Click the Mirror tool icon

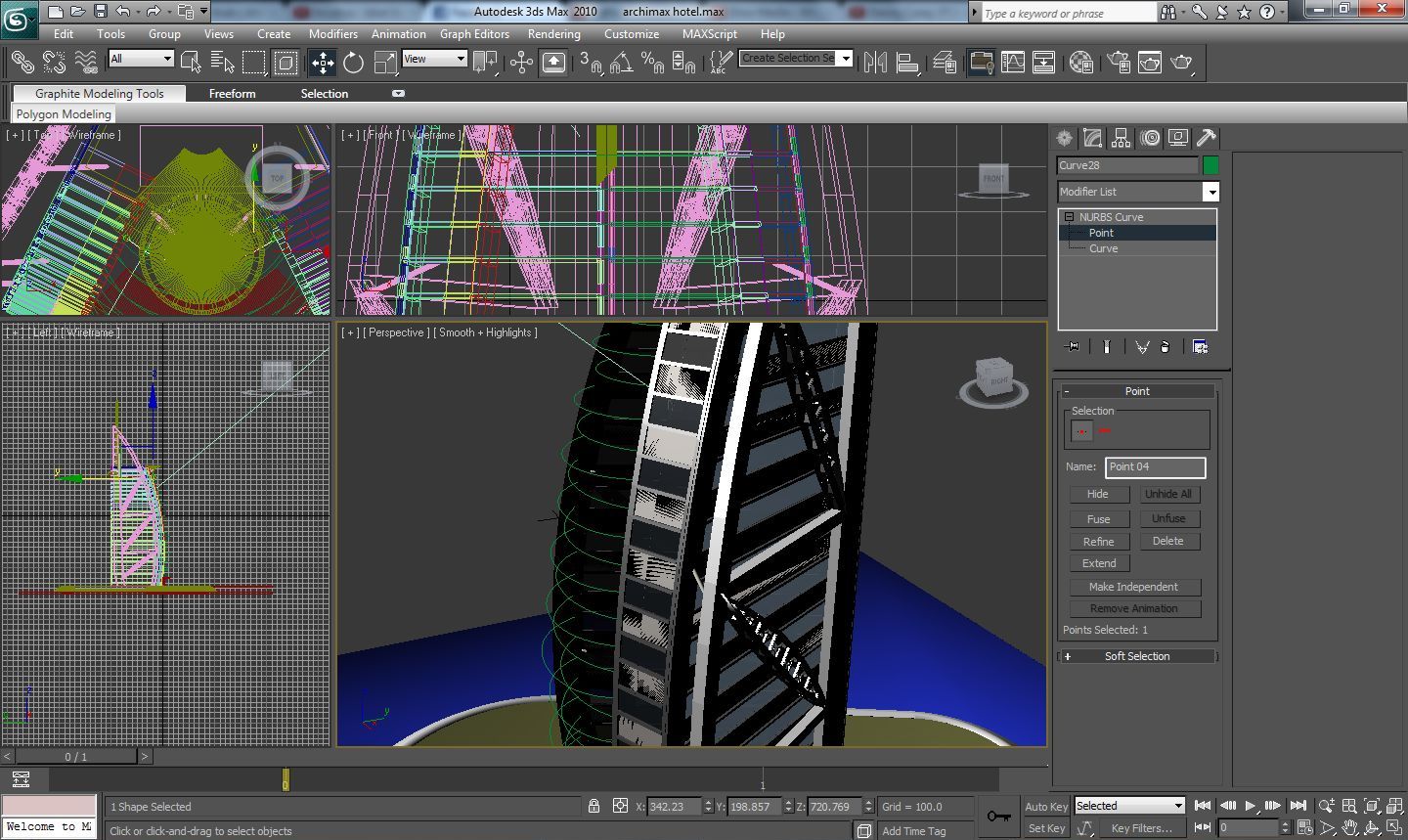coord(875,63)
